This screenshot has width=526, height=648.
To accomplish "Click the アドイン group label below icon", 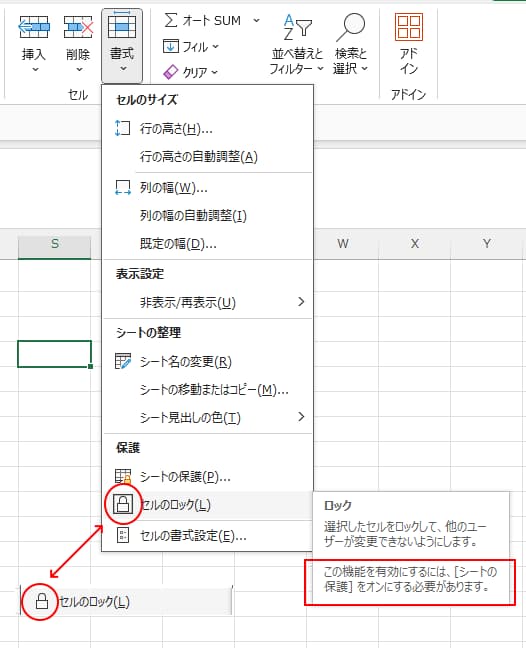I will [x=408, y=95].
